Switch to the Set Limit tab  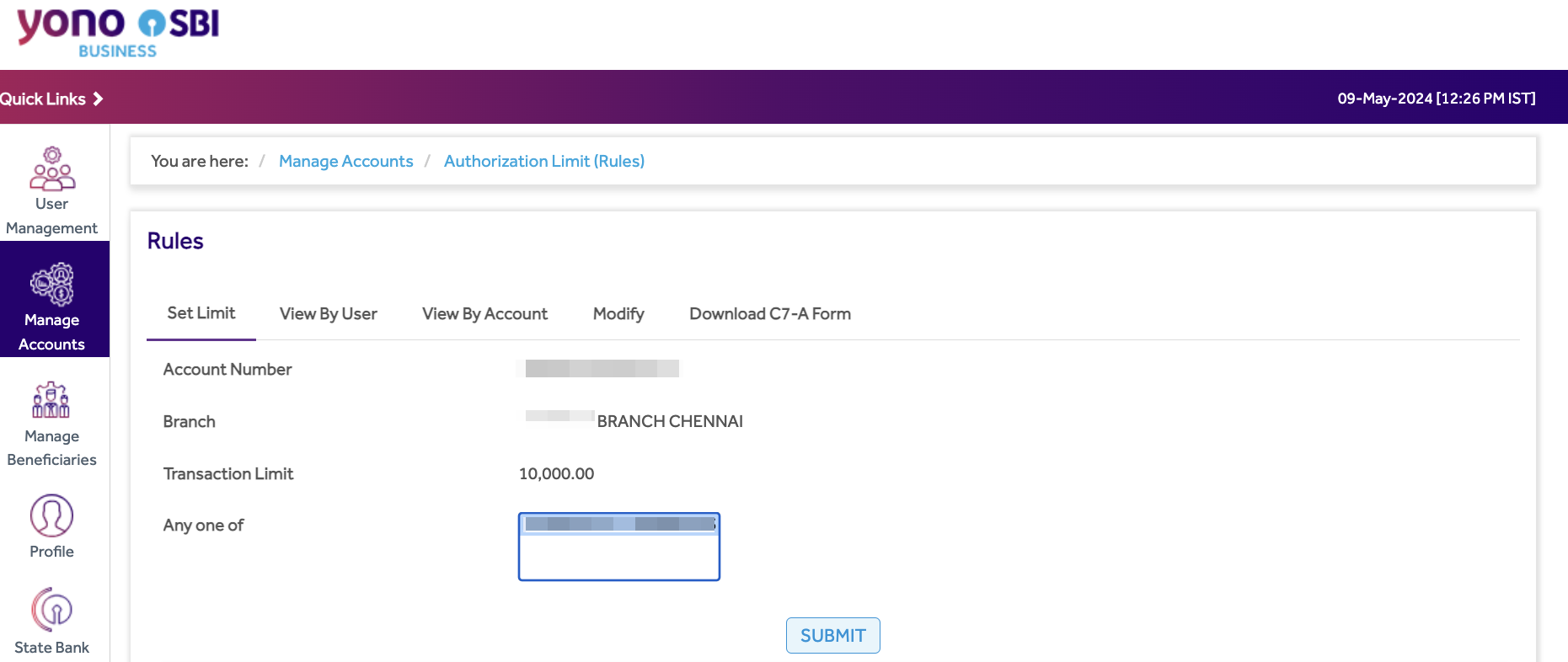tap(201, 313)
